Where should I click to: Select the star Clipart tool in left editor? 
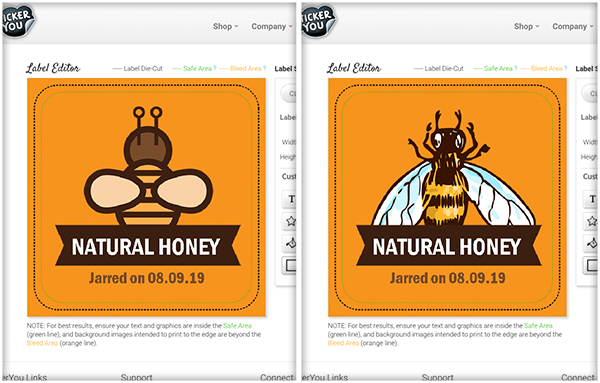(290, 221)
